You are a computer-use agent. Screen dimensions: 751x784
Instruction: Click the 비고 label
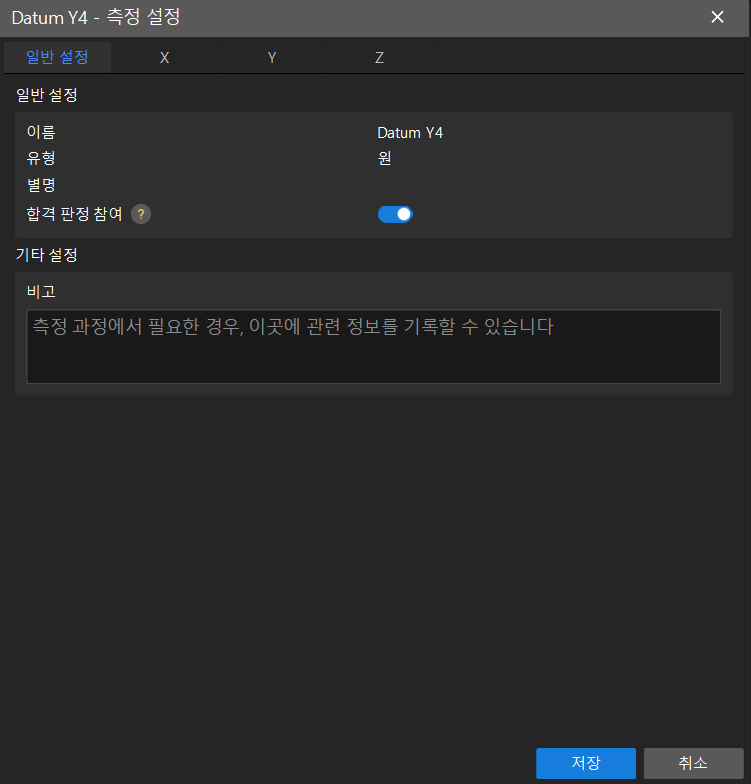41,292
